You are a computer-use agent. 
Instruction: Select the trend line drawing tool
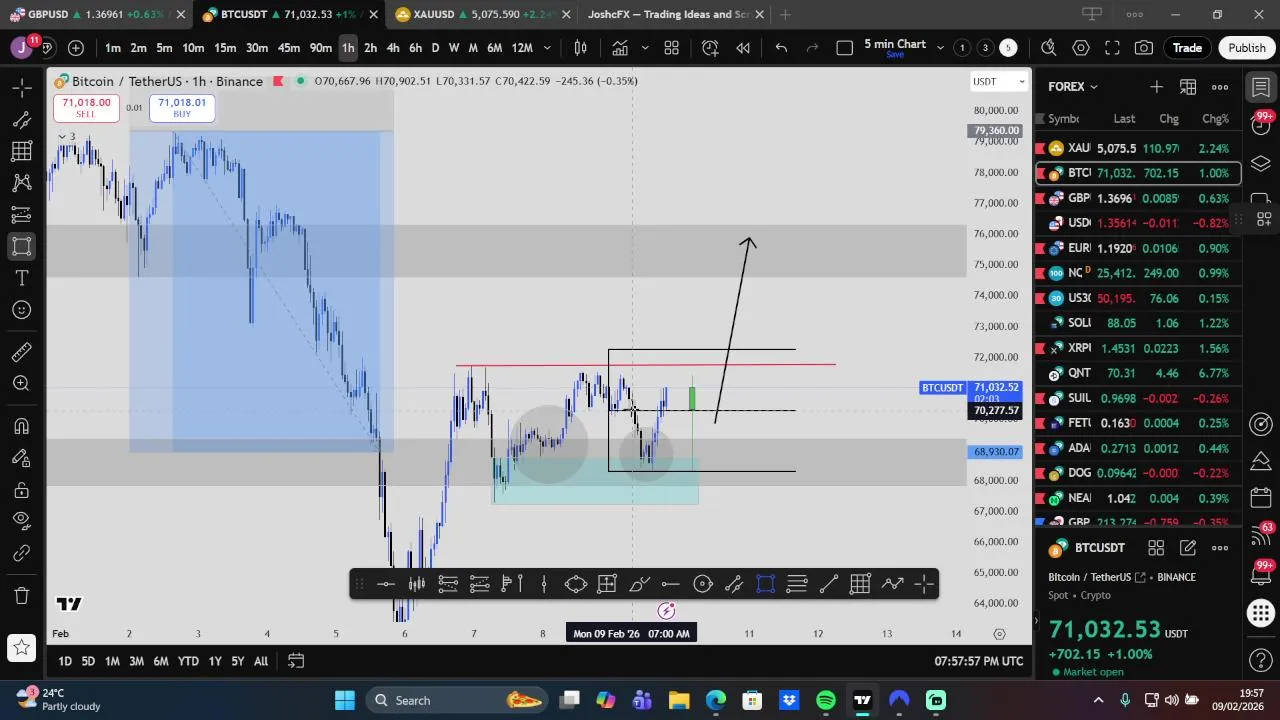tap(21, 120)
